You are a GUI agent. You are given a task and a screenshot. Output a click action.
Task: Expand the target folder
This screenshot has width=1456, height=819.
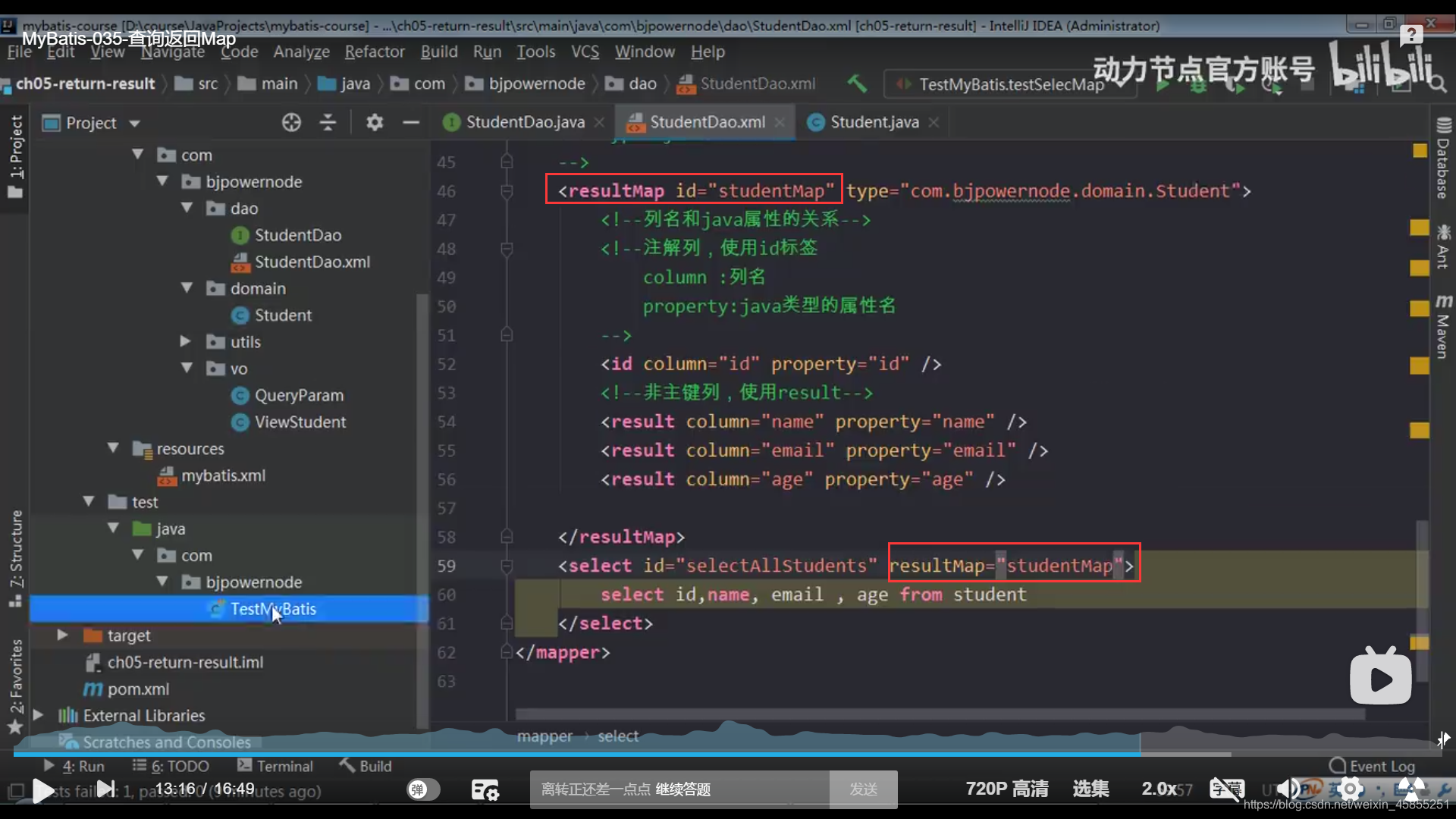tap(63, 635)
